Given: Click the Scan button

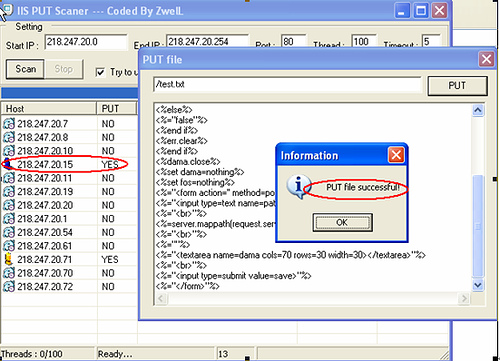Looking at the screenshot, I should pos(25,69).
